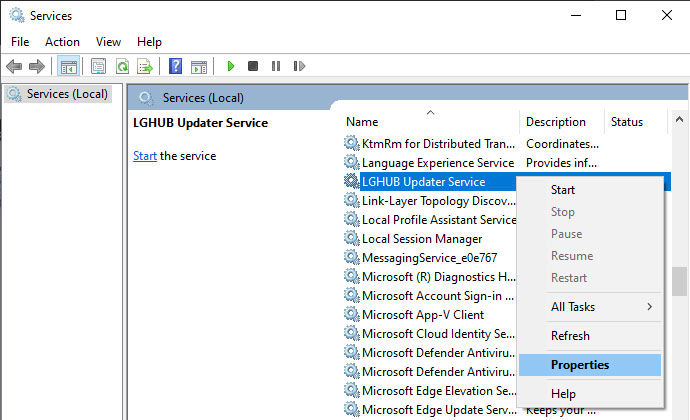Click gear icon beside Link-Layer Topology Discov...
Viewport: 690px width, 420px height.
(x=352, y=200)
